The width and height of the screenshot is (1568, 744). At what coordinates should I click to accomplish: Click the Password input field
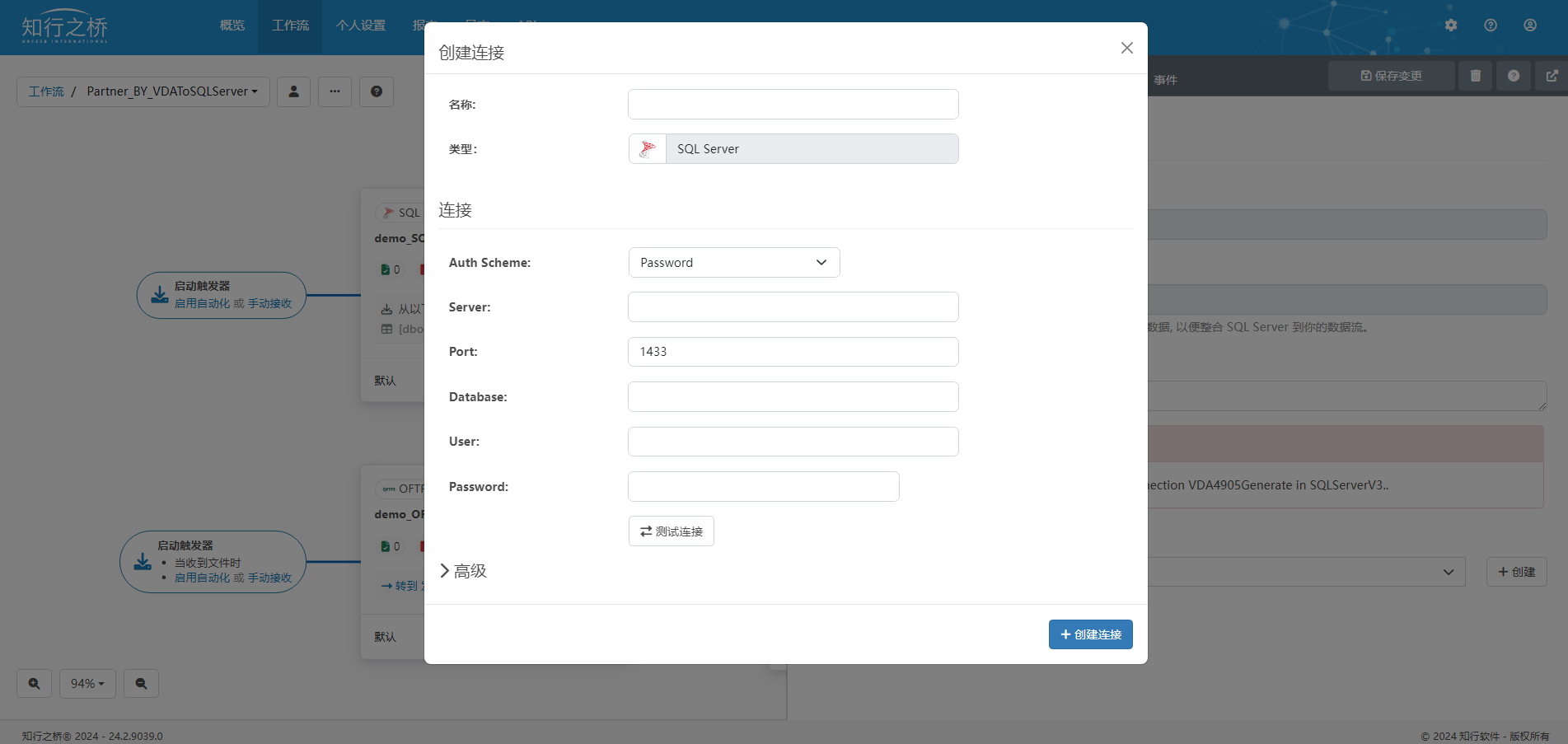tap(763, 487)
